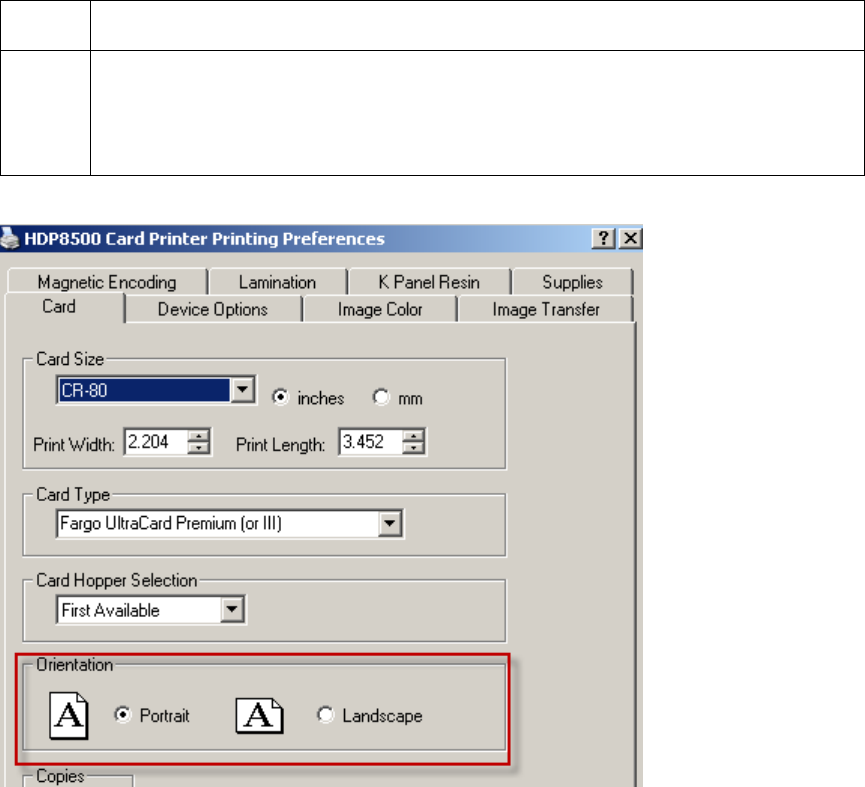Screen dimensions: 865x787
Task: Decrease Print Length with down arrow
Action: [413, 448]
